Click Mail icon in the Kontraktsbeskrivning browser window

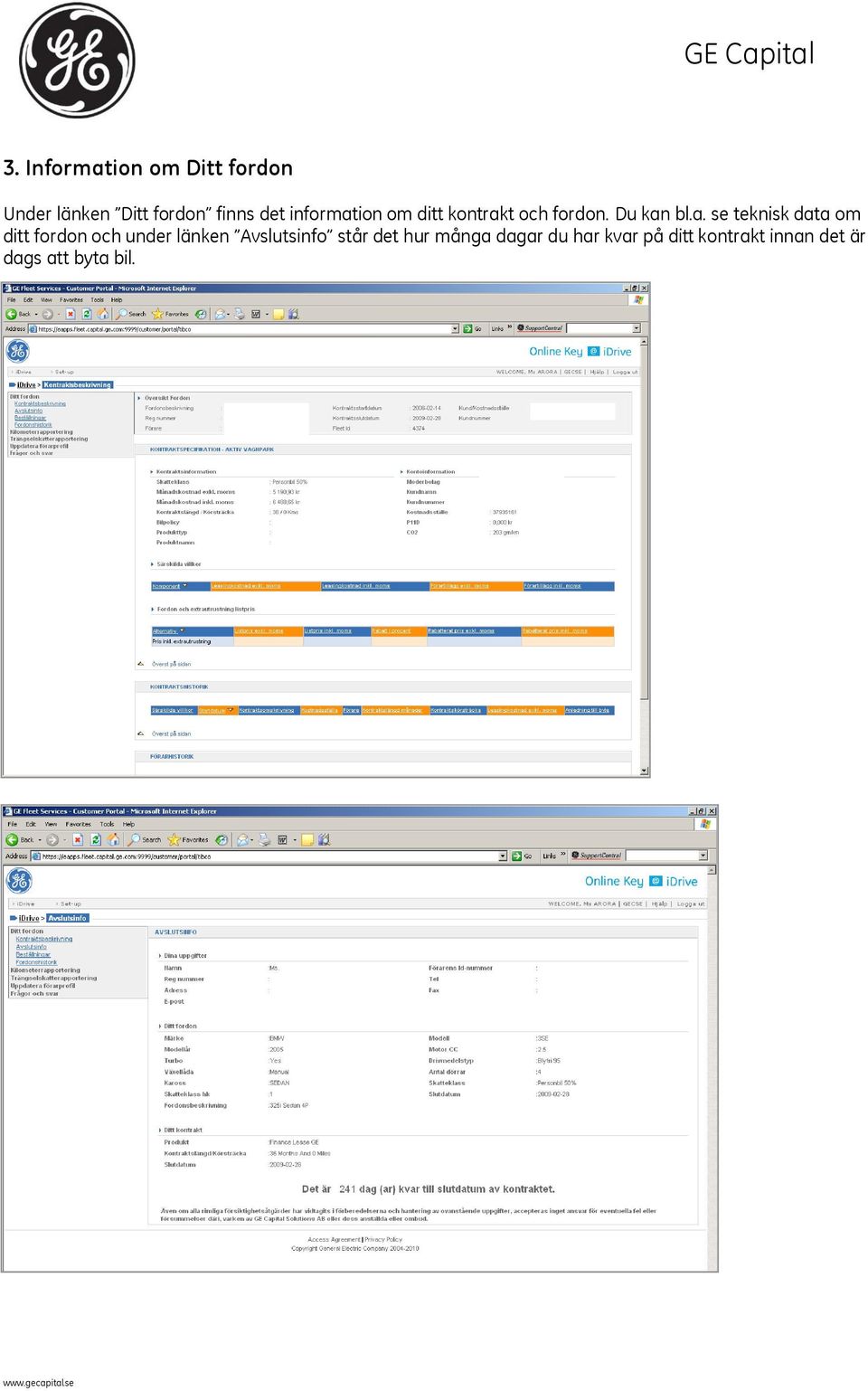click(221, 314)
